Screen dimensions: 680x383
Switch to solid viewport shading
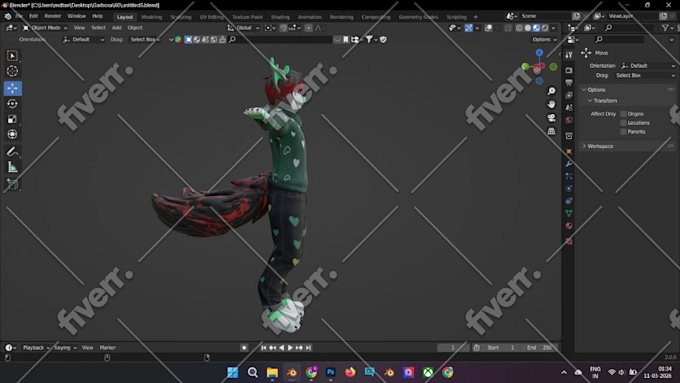point(528,28)
